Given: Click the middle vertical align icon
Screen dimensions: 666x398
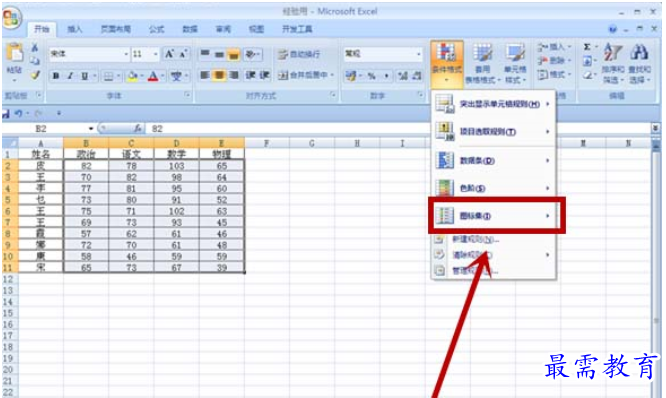Looking at the screenshot, I should (x=219, y=54).
